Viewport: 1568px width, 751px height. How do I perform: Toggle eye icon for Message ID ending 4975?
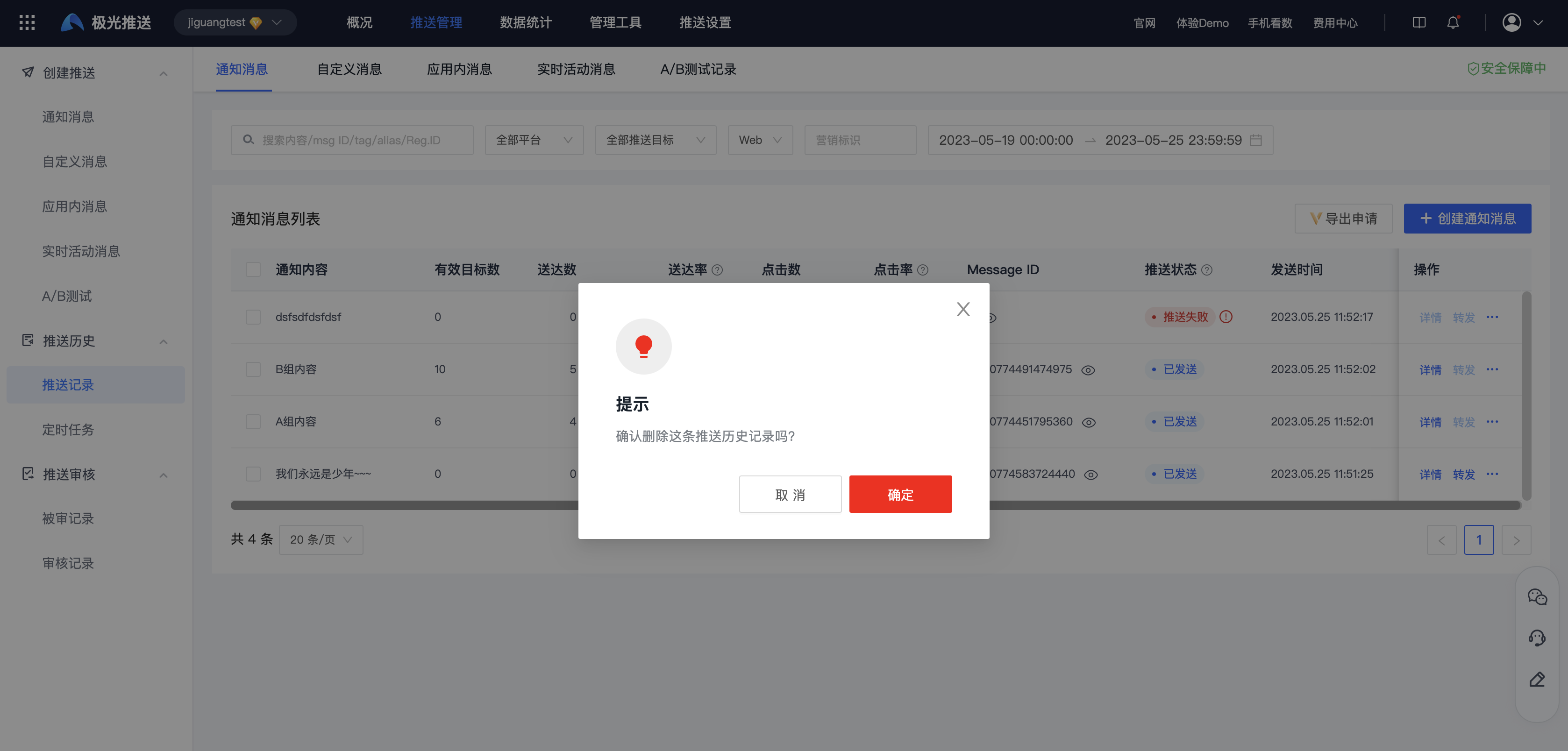pyautogui.click(x=1088, y=370)
